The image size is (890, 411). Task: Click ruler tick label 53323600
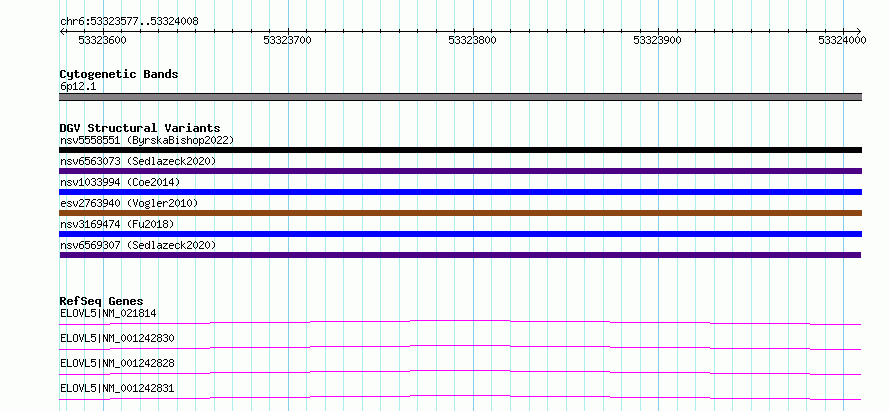coord(103,40)
